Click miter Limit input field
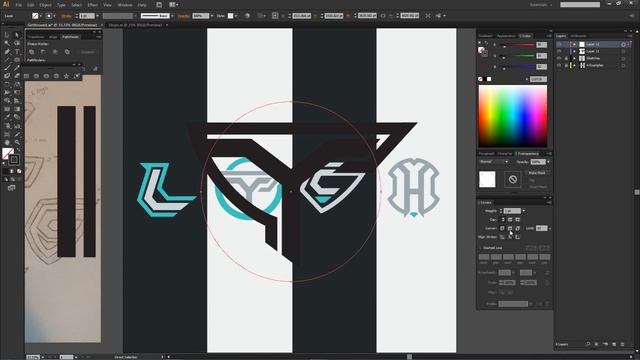 point(541,228)
